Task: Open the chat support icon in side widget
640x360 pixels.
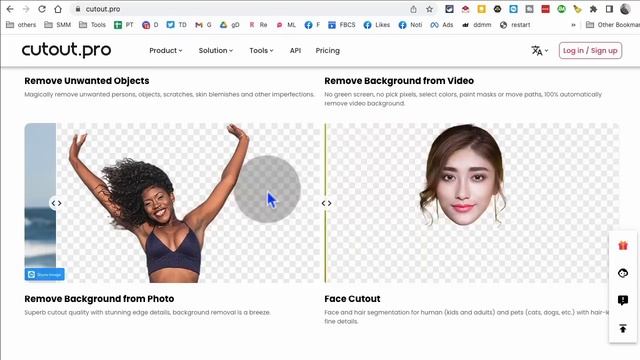Action: click(x=623, y=273)
